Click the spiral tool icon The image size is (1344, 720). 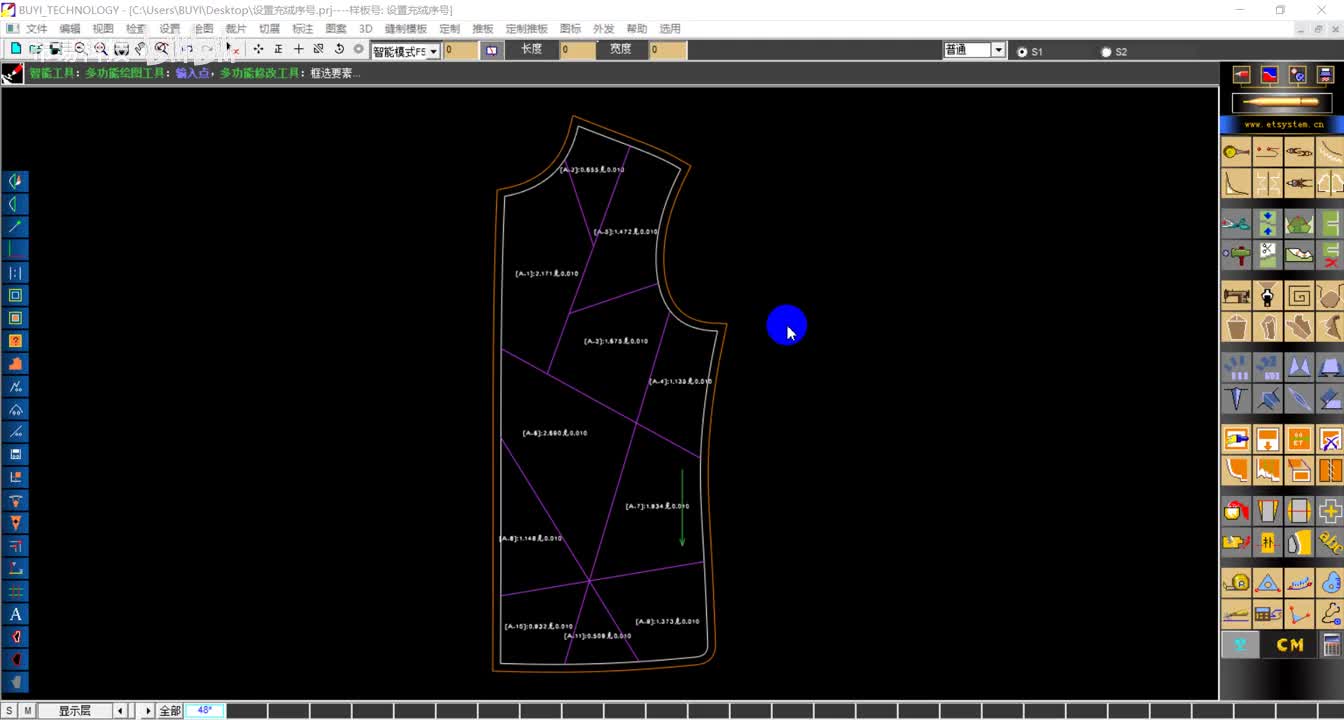pyautogui.click(x=1299, y=296)
